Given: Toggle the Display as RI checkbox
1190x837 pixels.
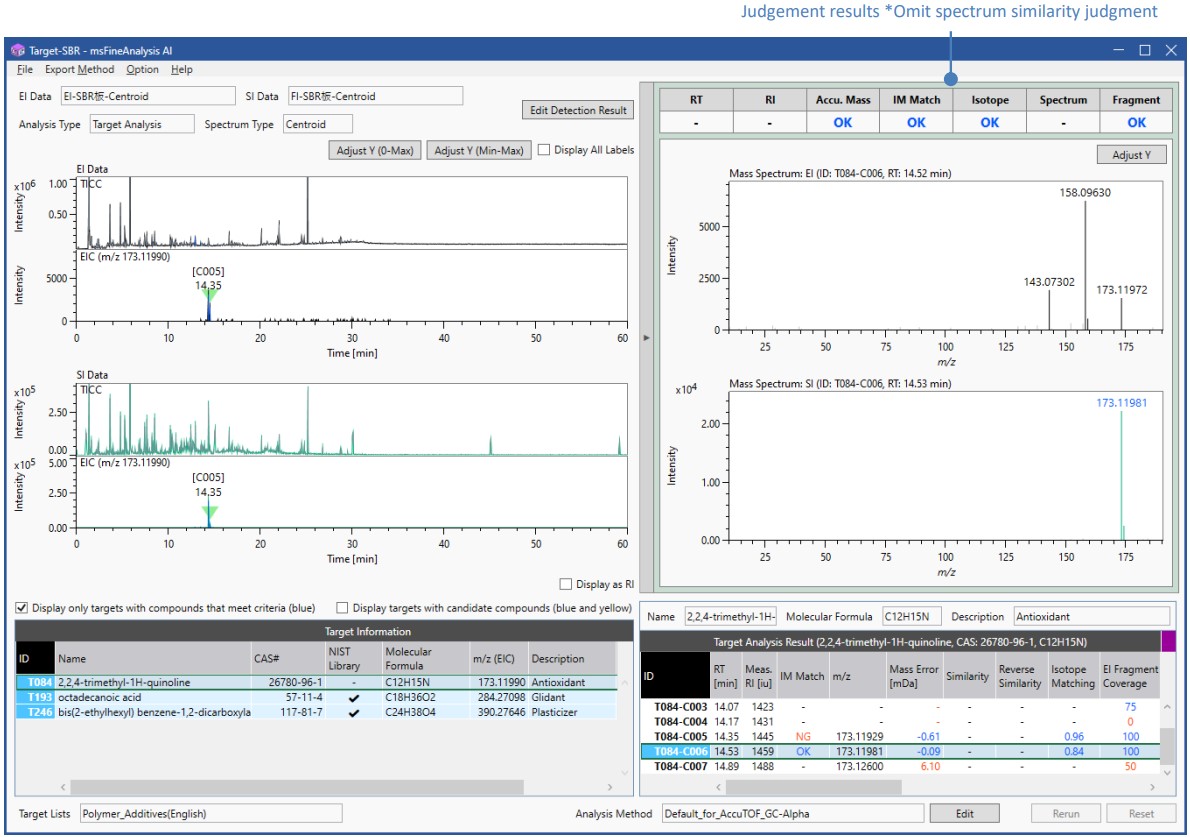Looking at the screenshot, I should click(567, 584).
